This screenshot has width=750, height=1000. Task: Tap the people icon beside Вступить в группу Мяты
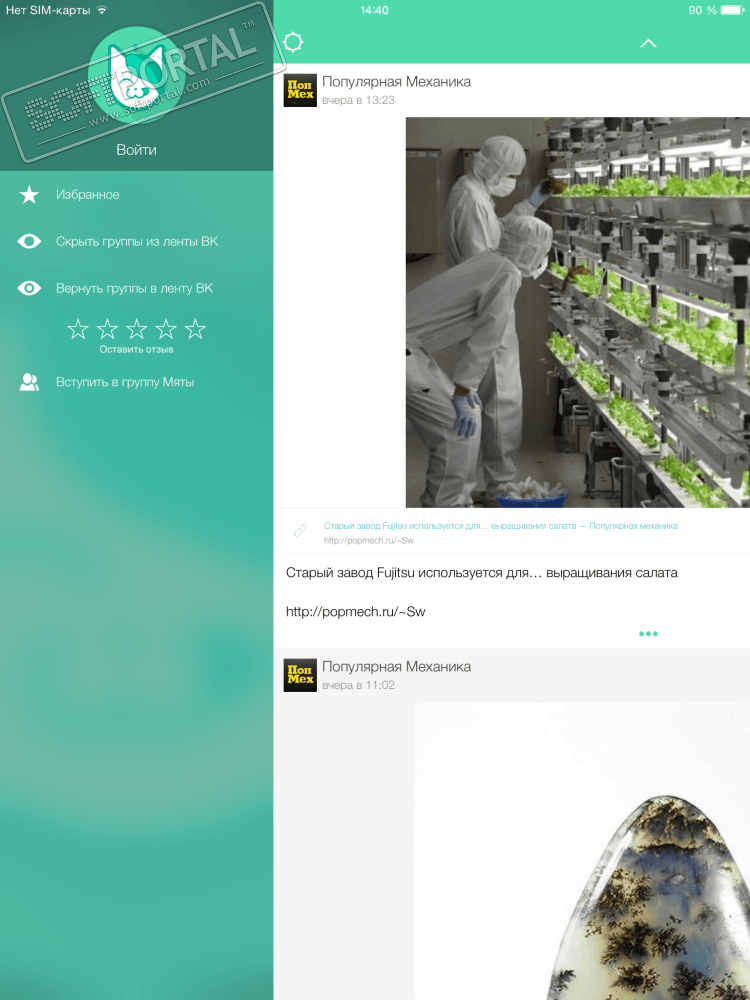(x=29, y=382)
